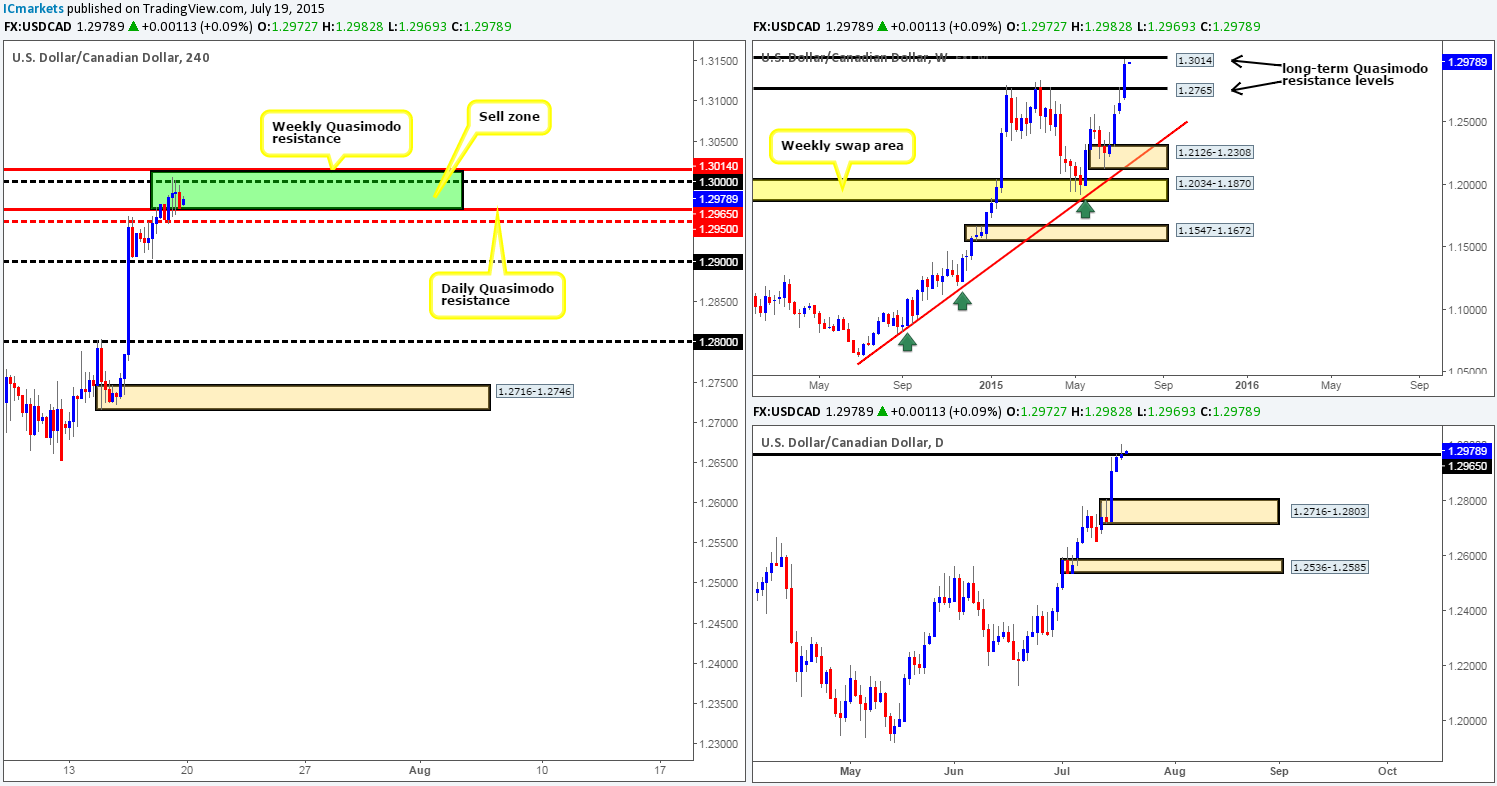This screenshot has height=786, width=1497.
Task: Click the 1.29650 price label on the daily chart
Action: [x=1466, y=466]
